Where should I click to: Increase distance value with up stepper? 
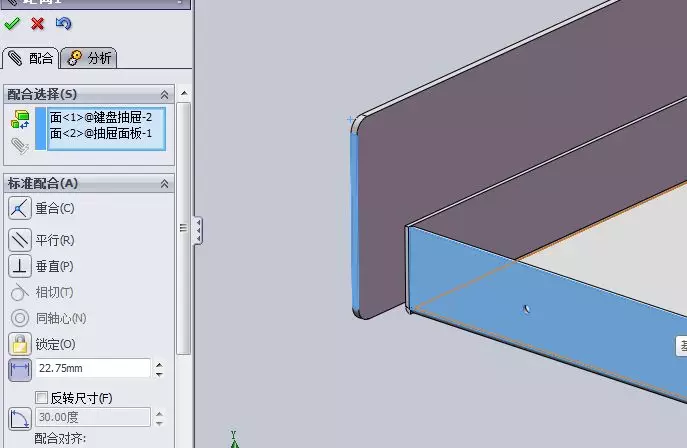coord(159,364)
